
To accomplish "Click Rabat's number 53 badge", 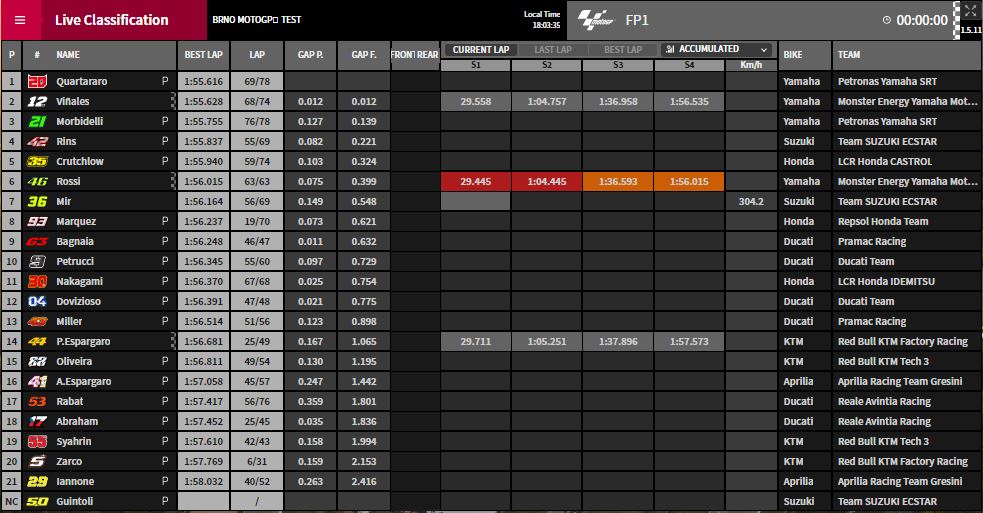I will coord(37,402).
